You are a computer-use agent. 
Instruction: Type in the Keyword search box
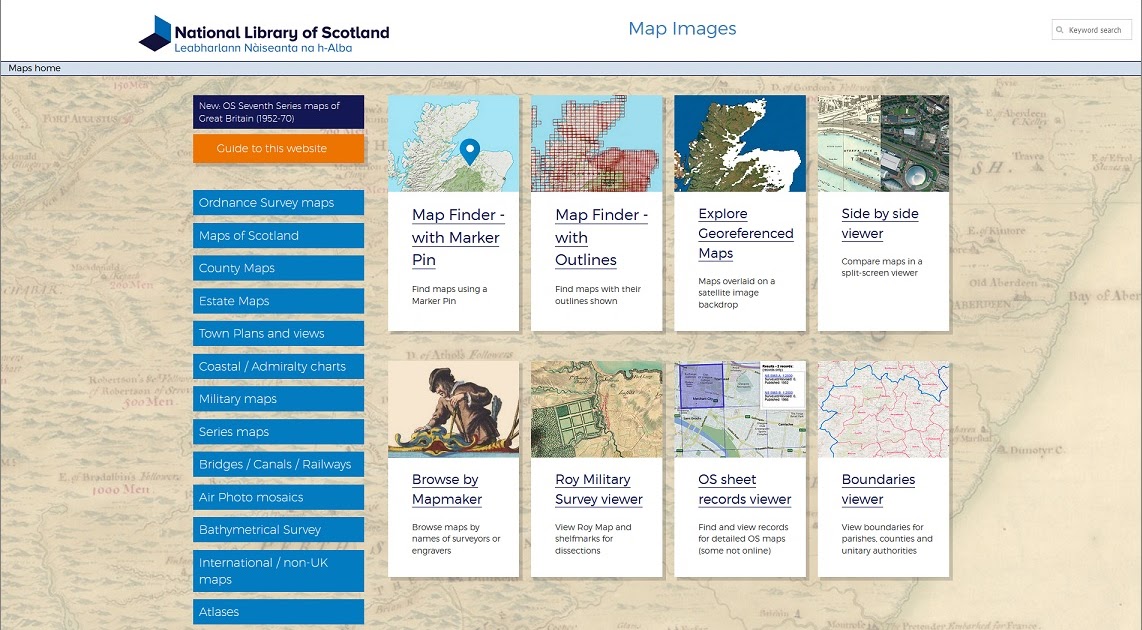[x=1095, y=29]
